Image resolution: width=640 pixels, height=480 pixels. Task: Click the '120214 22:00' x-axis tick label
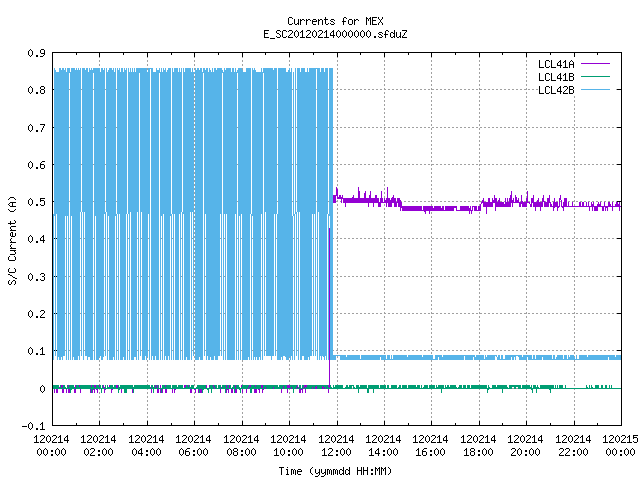tap(573, 446)
